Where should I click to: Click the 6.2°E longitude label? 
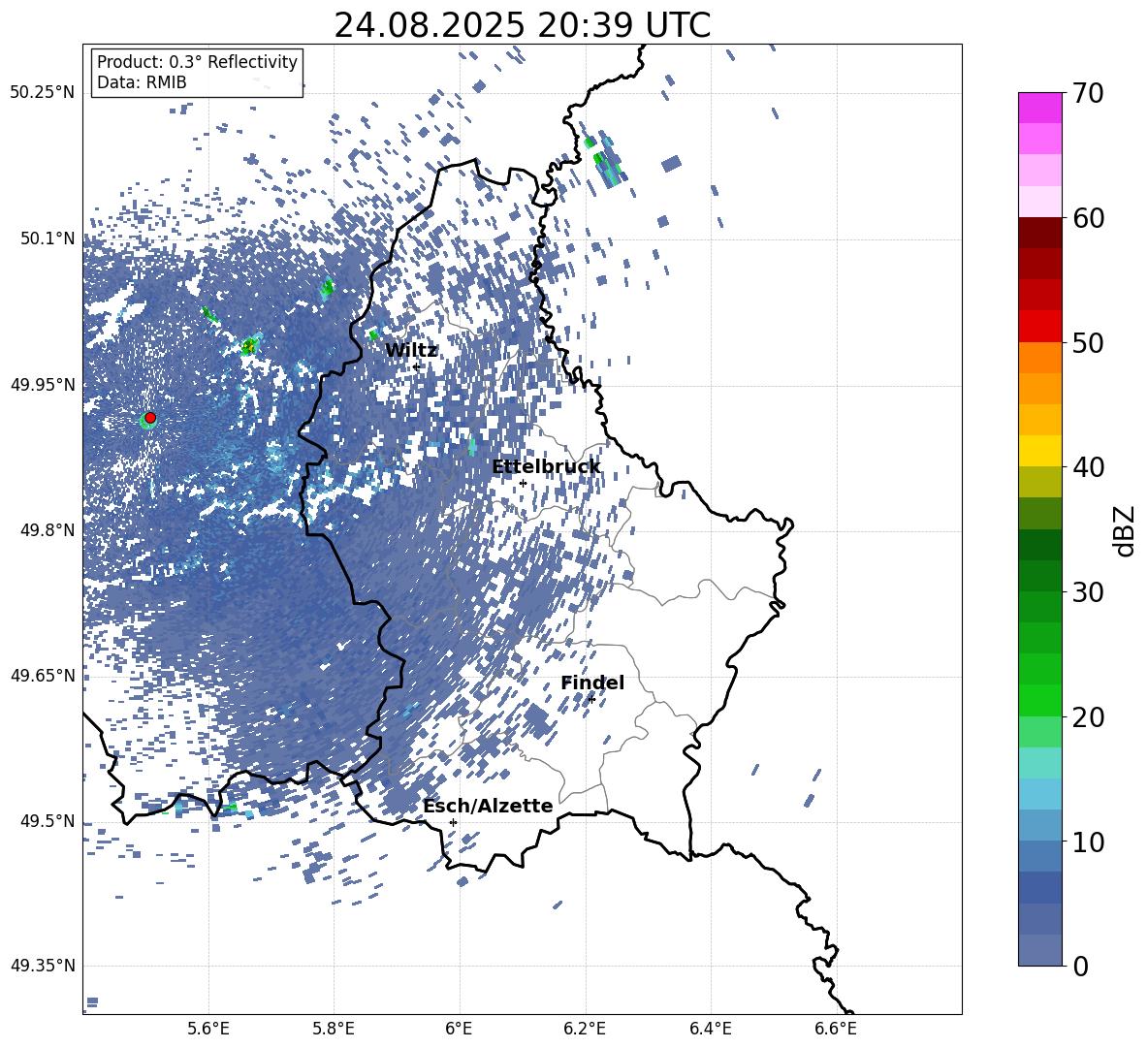pyautogui.click(x=585, y=1029)
